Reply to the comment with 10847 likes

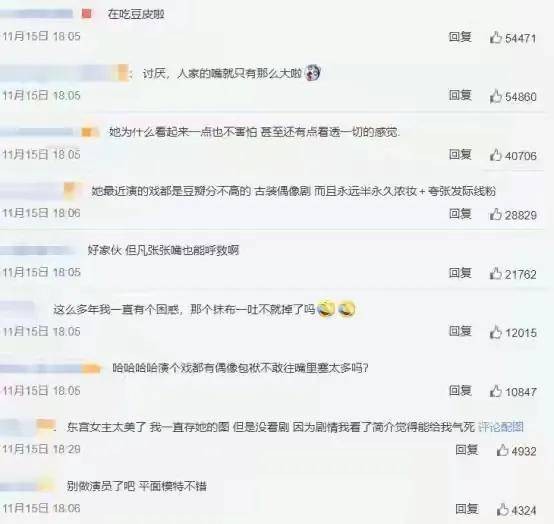[460, 390]
